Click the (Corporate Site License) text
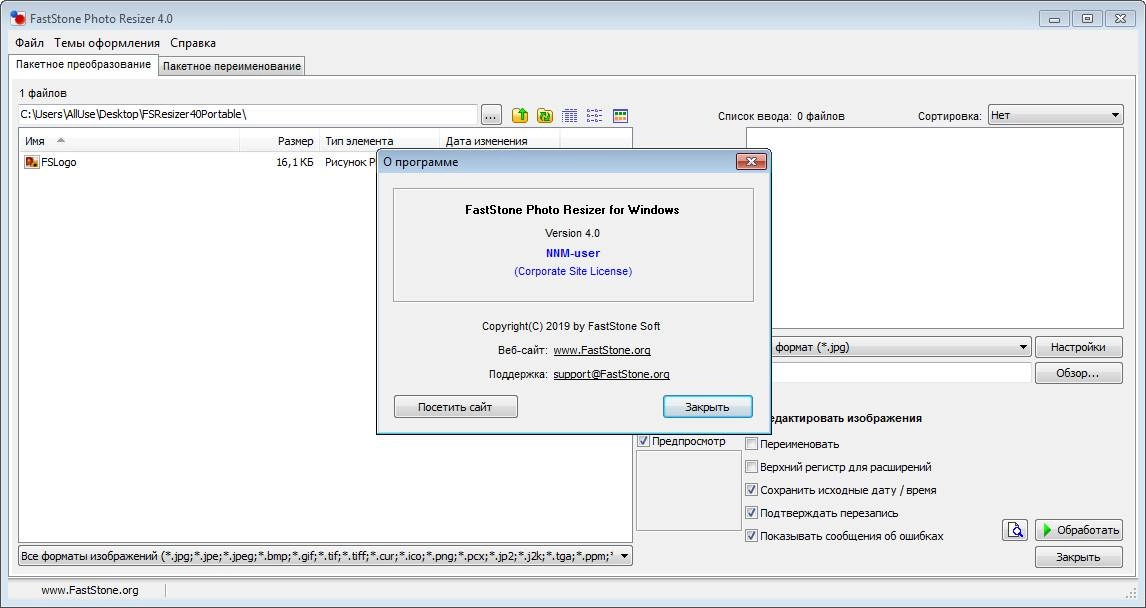Image resolution: width=1146 pixels, height=608 pixels. (573, 271)
